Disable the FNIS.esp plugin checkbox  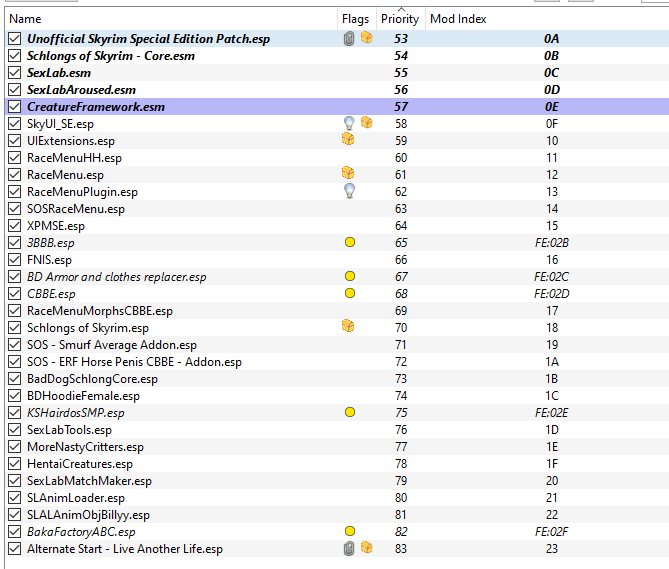coord(15,260)
